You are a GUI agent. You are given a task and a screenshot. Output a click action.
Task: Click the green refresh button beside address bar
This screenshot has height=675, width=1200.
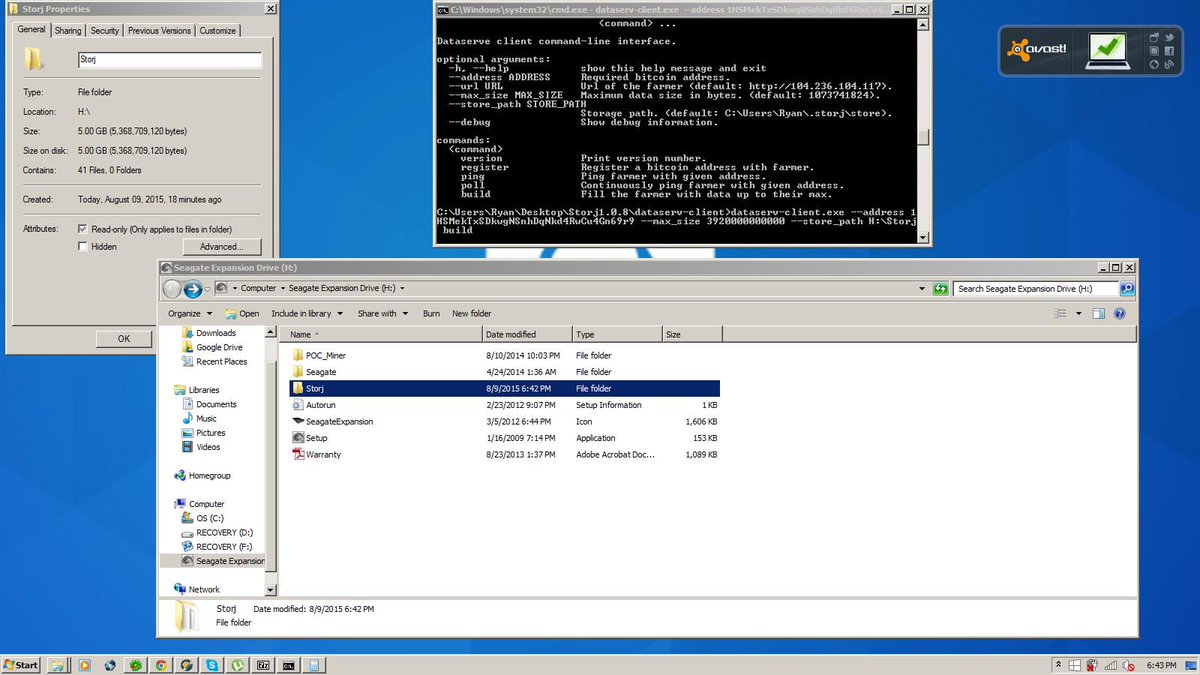[x=940, y=289]
